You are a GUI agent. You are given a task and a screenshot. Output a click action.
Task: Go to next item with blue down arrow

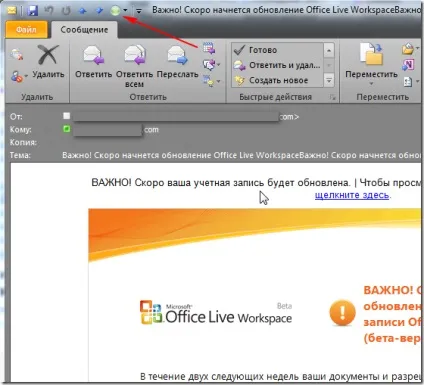point(99,11)
